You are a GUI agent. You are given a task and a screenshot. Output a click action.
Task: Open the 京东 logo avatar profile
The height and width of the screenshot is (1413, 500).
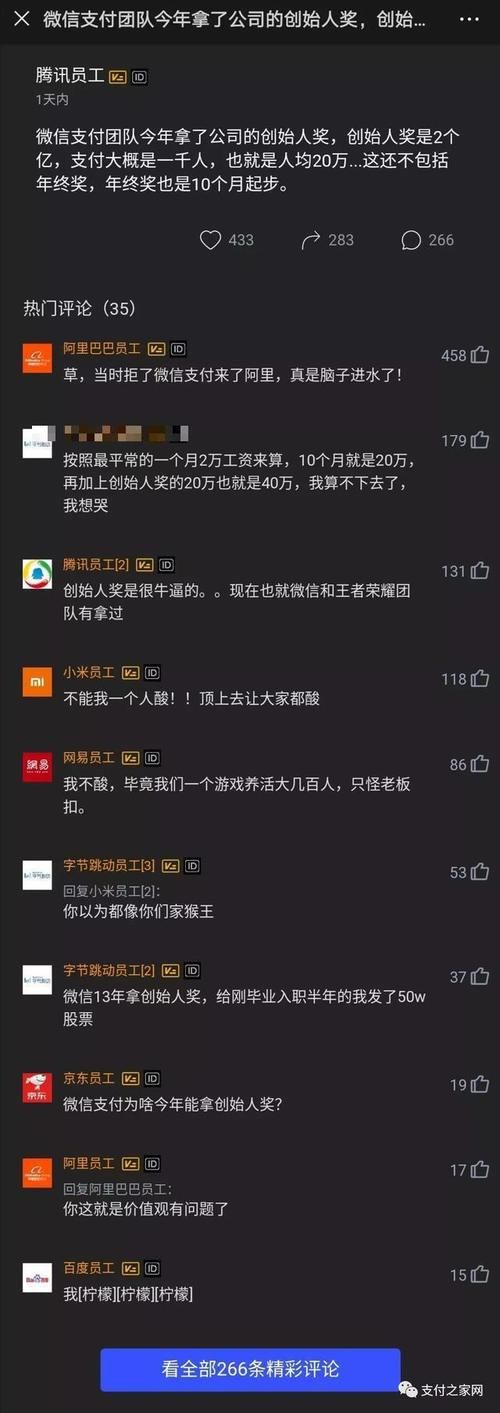click(x=37, y=1087)
